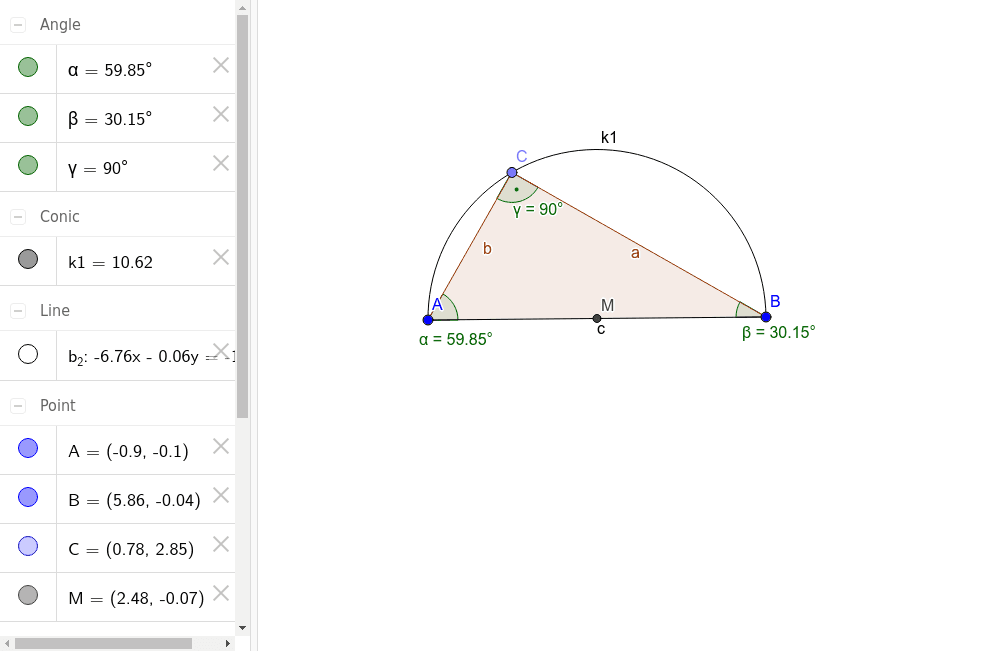Click the vertical scrollbar up arrow
This screenshot has width=1000, height=653.
(x=242, y=8)
